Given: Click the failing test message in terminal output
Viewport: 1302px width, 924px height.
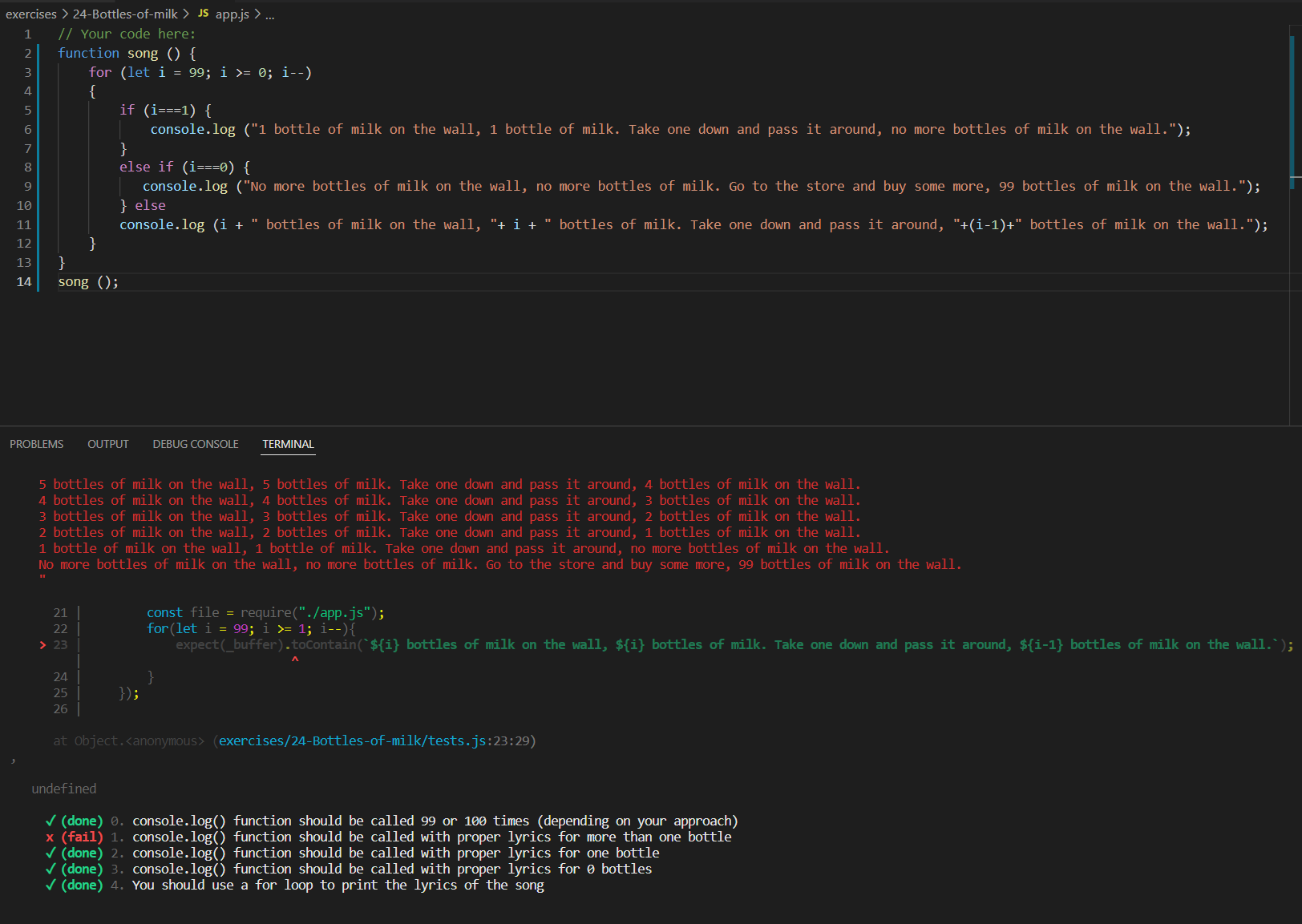Looking at the screenshot, I should pos(389,837).
